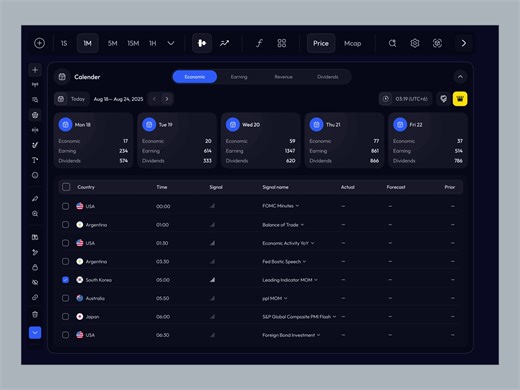Screen dimensions: 520x390
Task: Select the Price tab in toolbar
Action: (x=321, y=43)
